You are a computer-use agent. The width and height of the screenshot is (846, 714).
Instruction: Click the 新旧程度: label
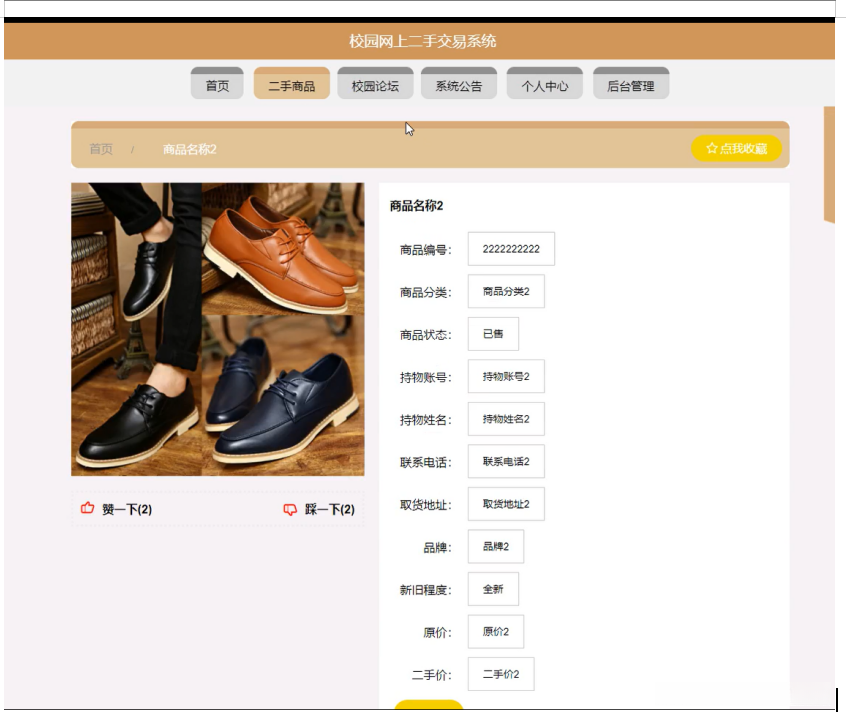coord(426,590)
